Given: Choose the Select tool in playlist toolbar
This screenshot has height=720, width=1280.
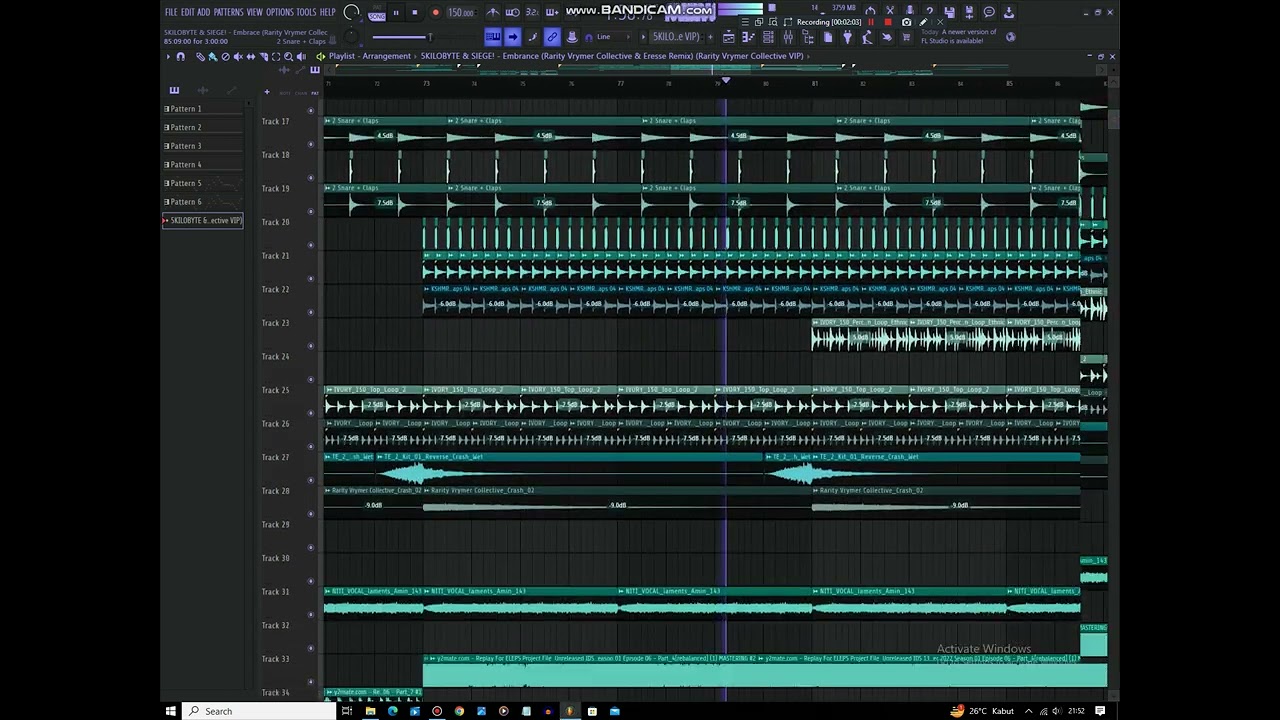Looking at the screenshot, I should 276,56.
